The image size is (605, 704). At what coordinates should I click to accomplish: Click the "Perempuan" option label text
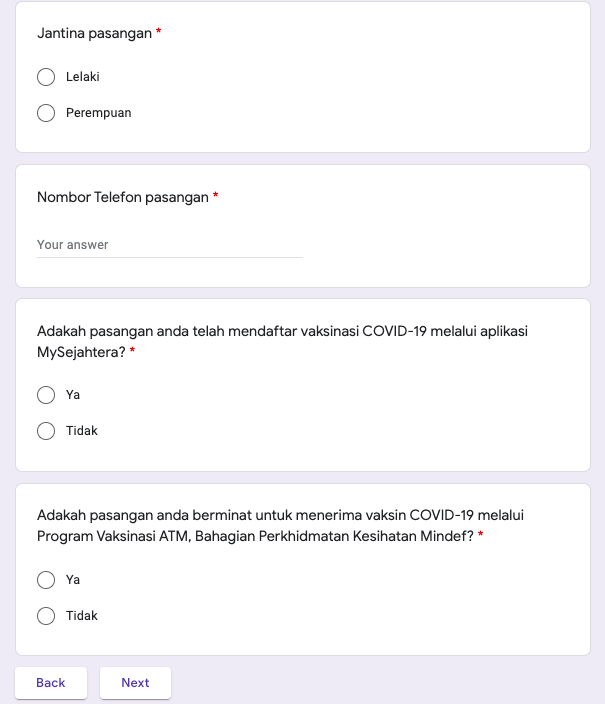(x=98, y=113)
